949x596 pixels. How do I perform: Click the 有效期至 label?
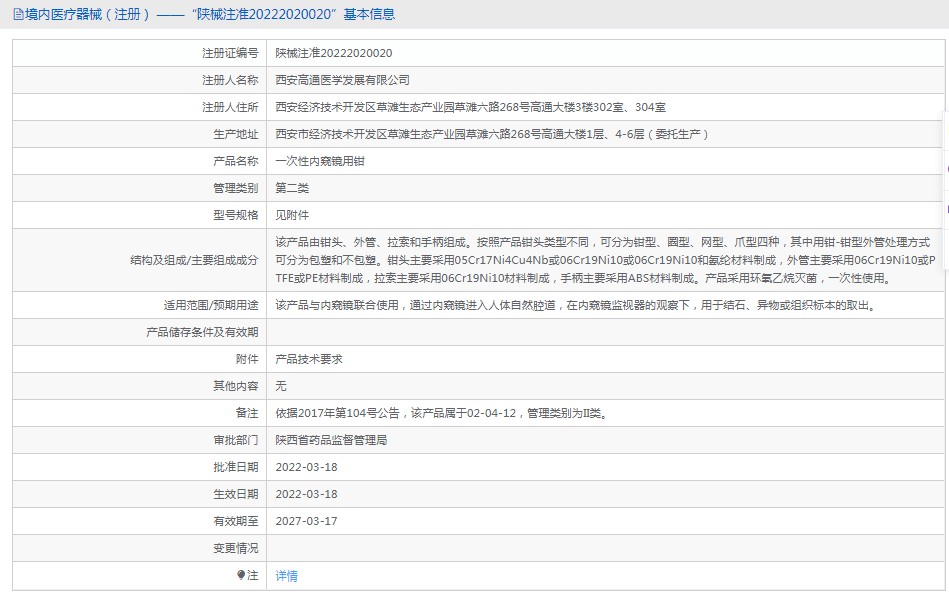coord(235,521)
